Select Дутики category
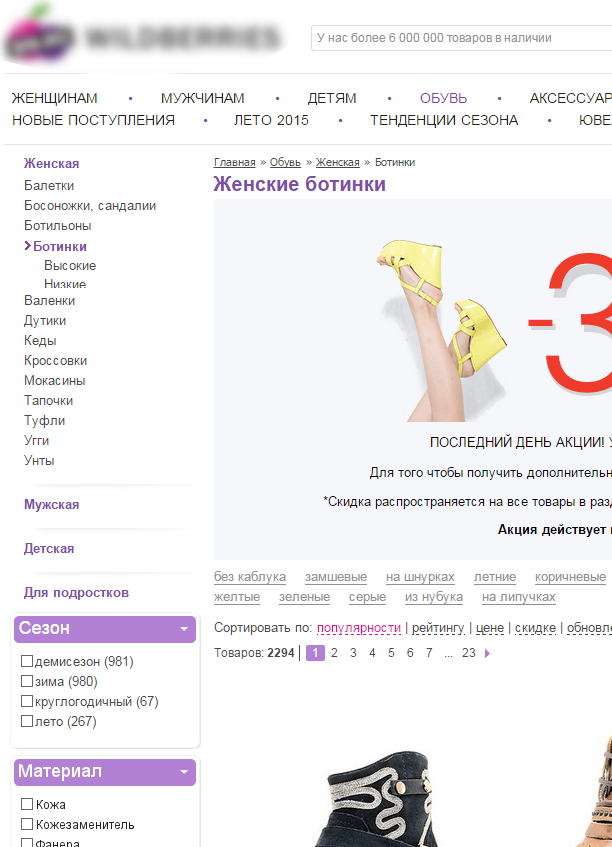 point(45,321)
